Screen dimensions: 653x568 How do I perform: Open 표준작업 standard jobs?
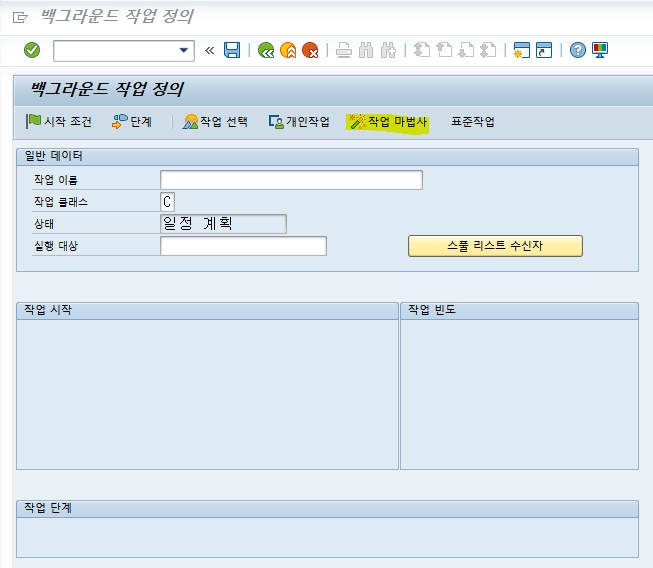(473, 122)
